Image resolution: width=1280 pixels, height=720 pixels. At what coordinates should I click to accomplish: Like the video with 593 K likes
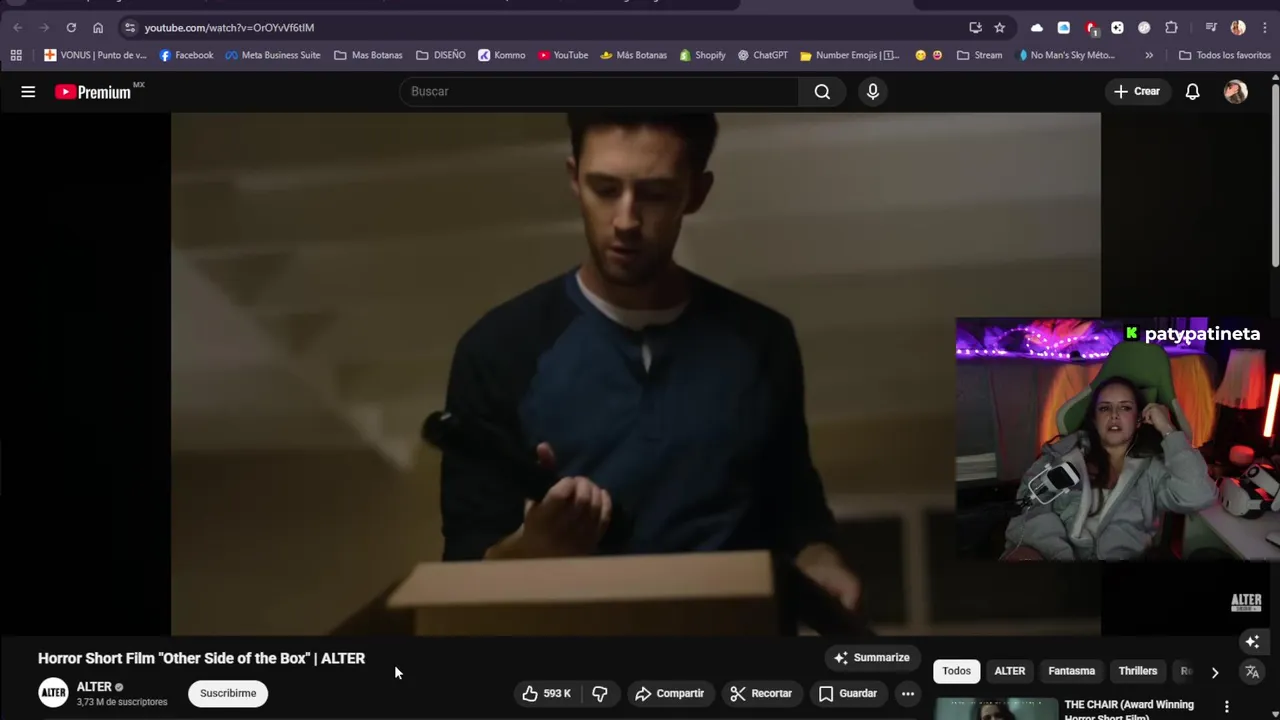547,693
